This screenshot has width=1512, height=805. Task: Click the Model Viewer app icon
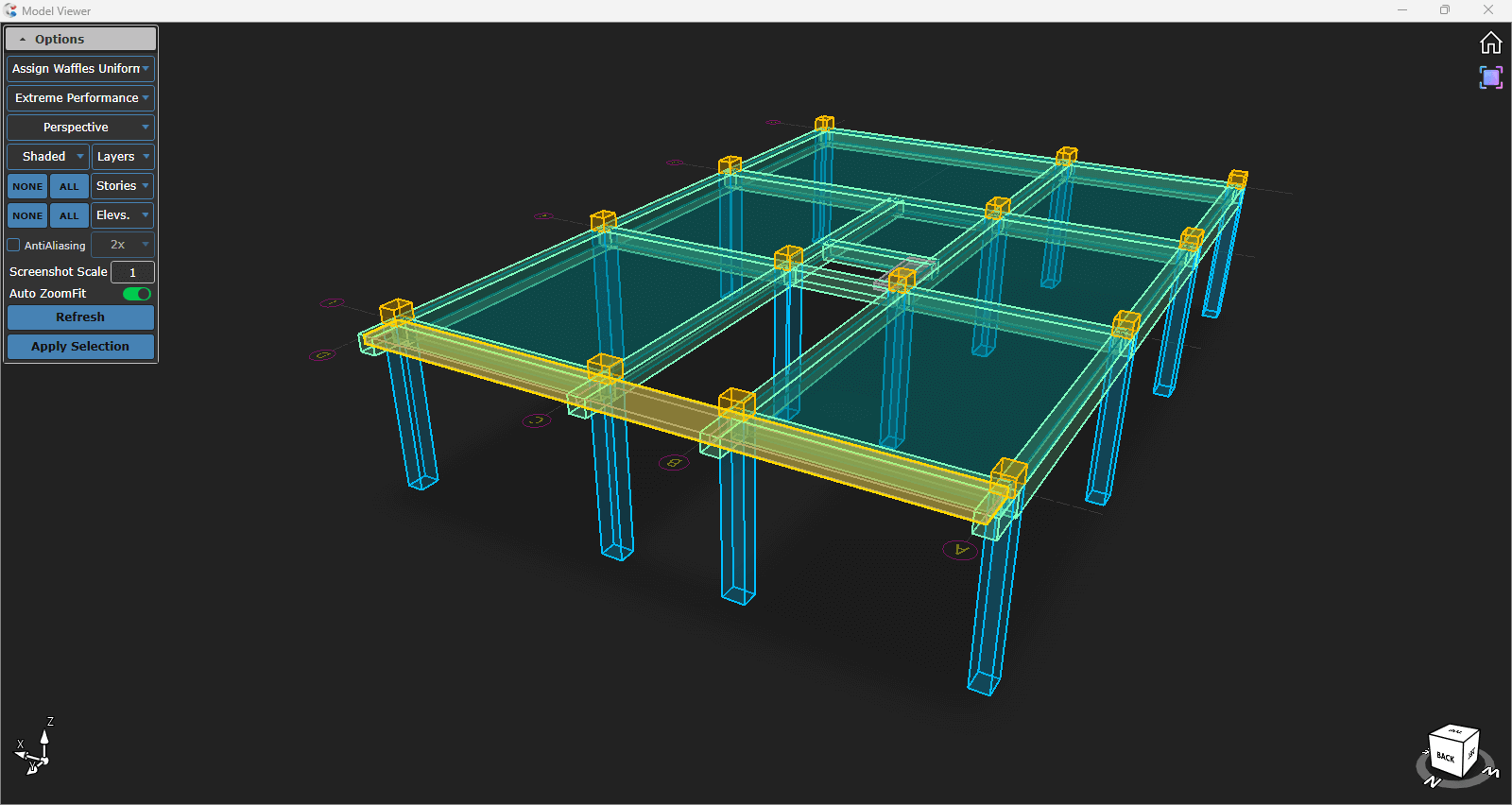(x=10, y=10)
